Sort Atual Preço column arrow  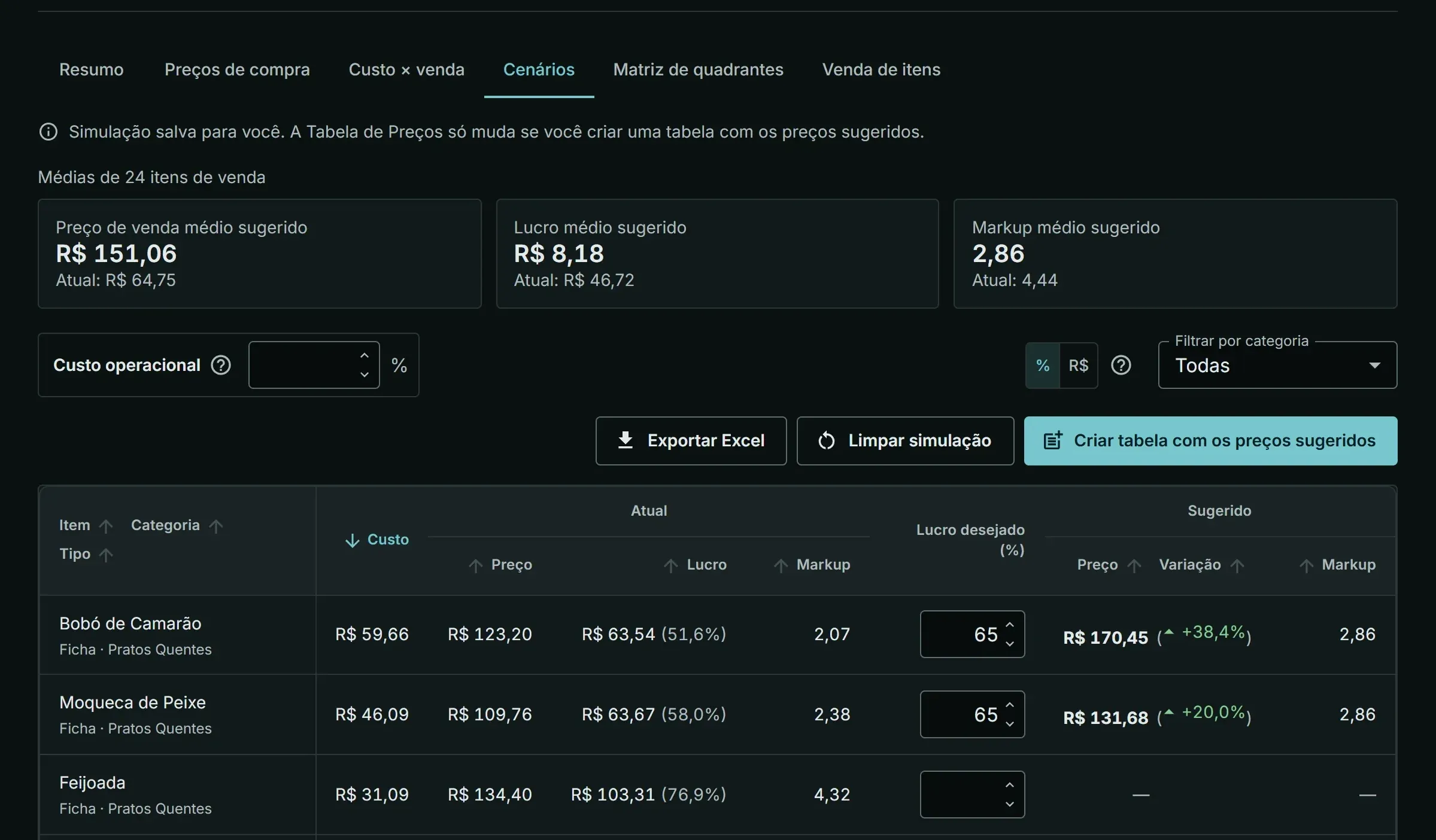pyautogui.click(x=476, y=565)
